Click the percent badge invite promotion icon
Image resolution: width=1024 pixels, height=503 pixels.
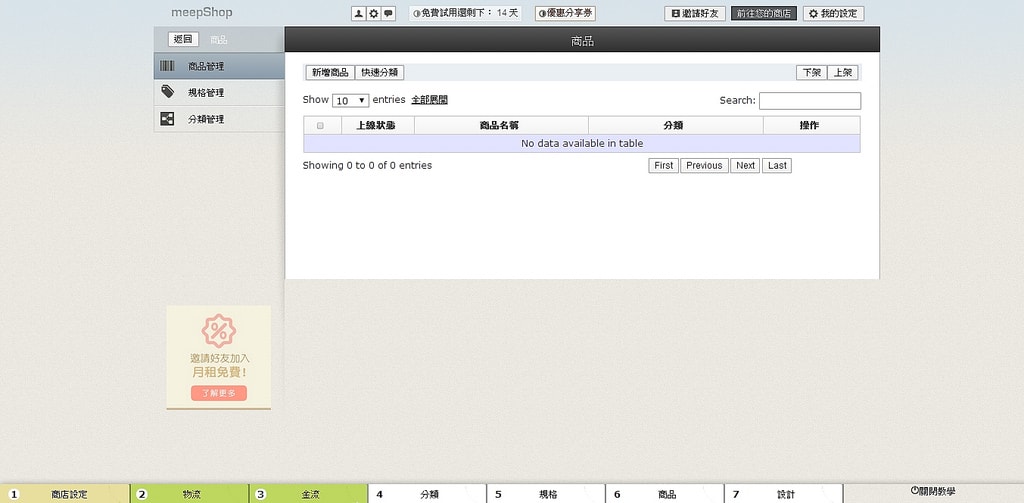coord(218,331)
